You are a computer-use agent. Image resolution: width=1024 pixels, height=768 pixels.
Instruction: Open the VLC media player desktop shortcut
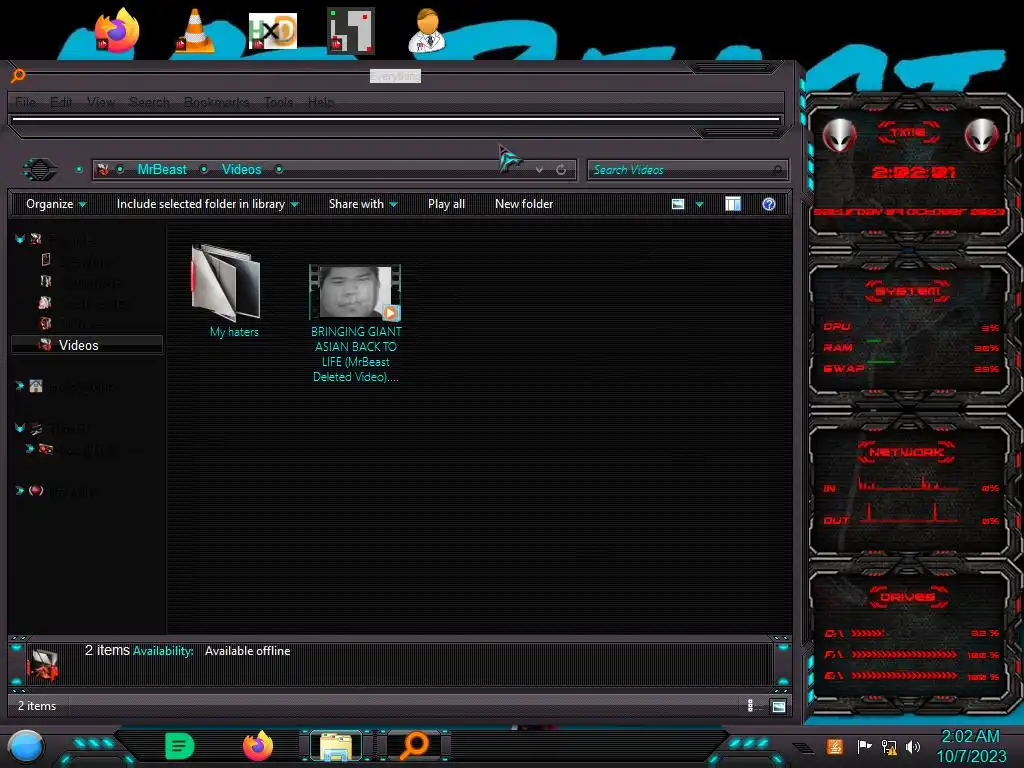click(195, 31)
